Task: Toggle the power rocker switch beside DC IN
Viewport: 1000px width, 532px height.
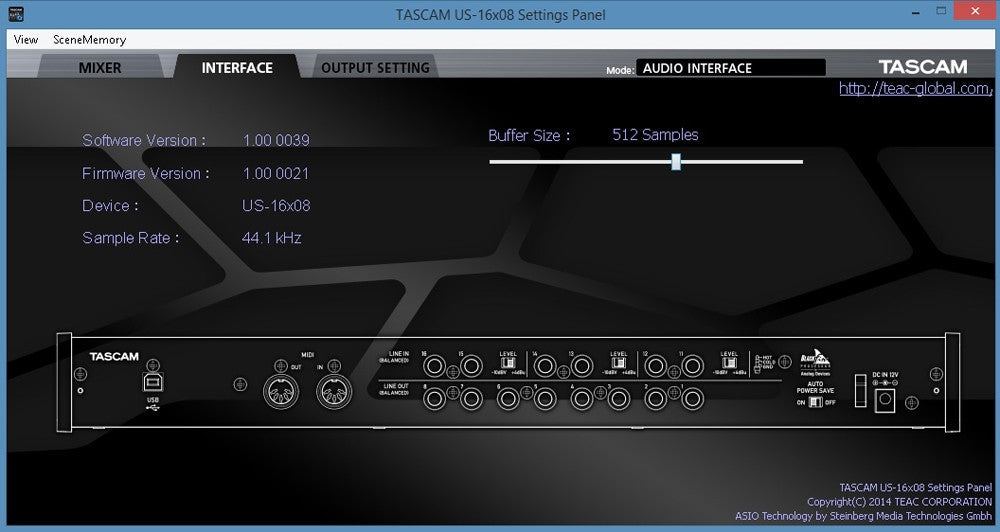Action: (858, 388)
